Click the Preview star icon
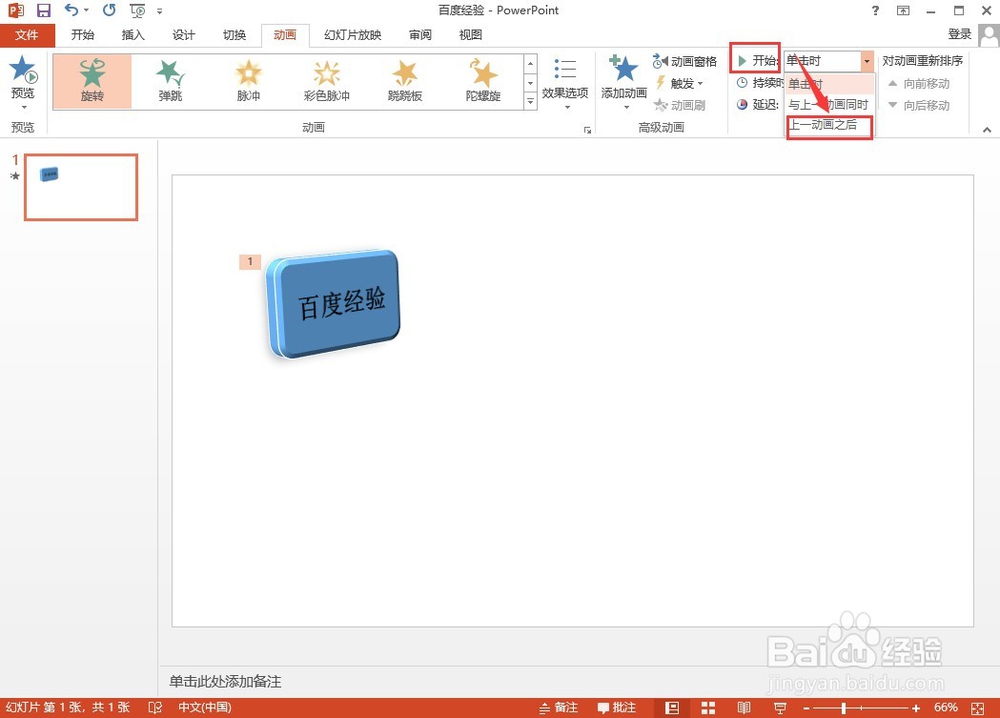The height and width of the screenshot is (718, 1000). pos(24,69)
